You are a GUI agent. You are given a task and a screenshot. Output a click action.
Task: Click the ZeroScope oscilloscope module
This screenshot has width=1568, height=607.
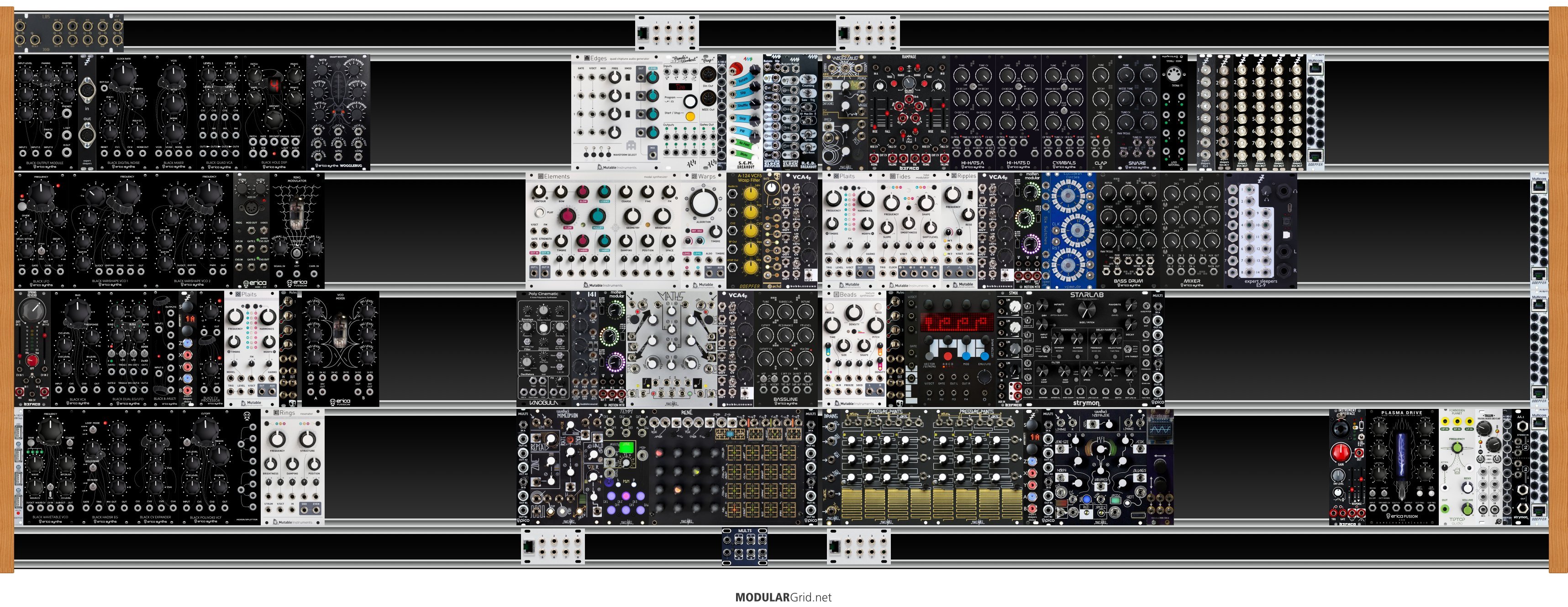click(1160, 466)
